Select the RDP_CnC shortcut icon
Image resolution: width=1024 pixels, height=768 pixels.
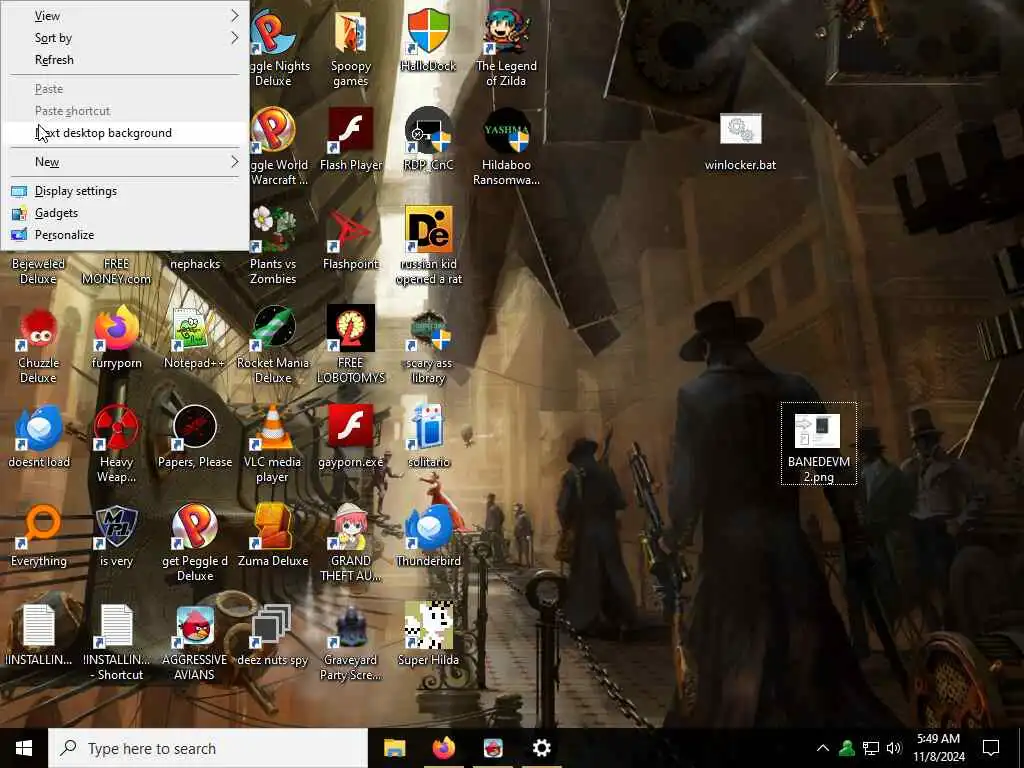(x=428, y=131)
